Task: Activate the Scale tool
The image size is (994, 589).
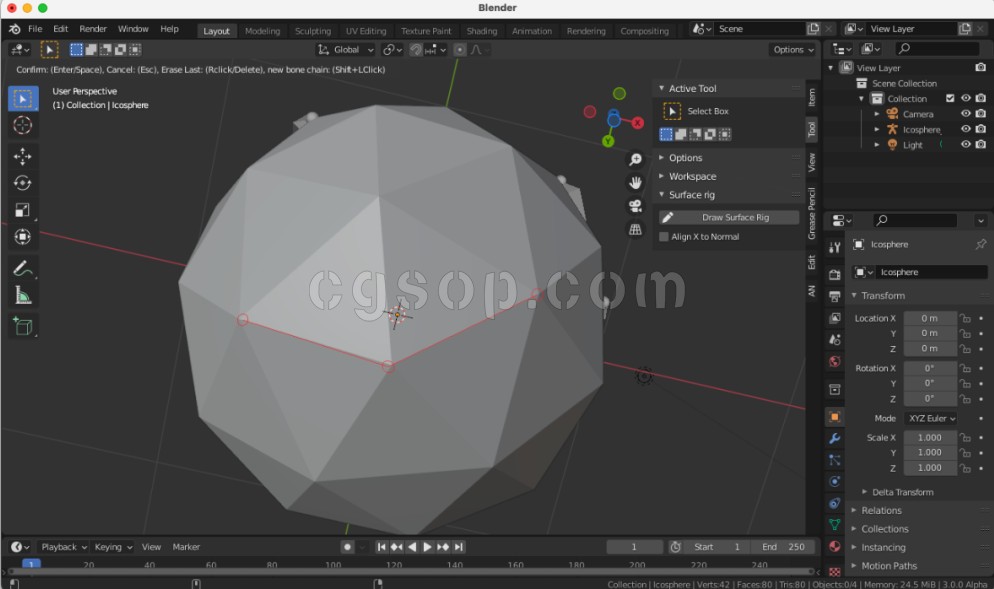Action: click(x=23, y=210)
